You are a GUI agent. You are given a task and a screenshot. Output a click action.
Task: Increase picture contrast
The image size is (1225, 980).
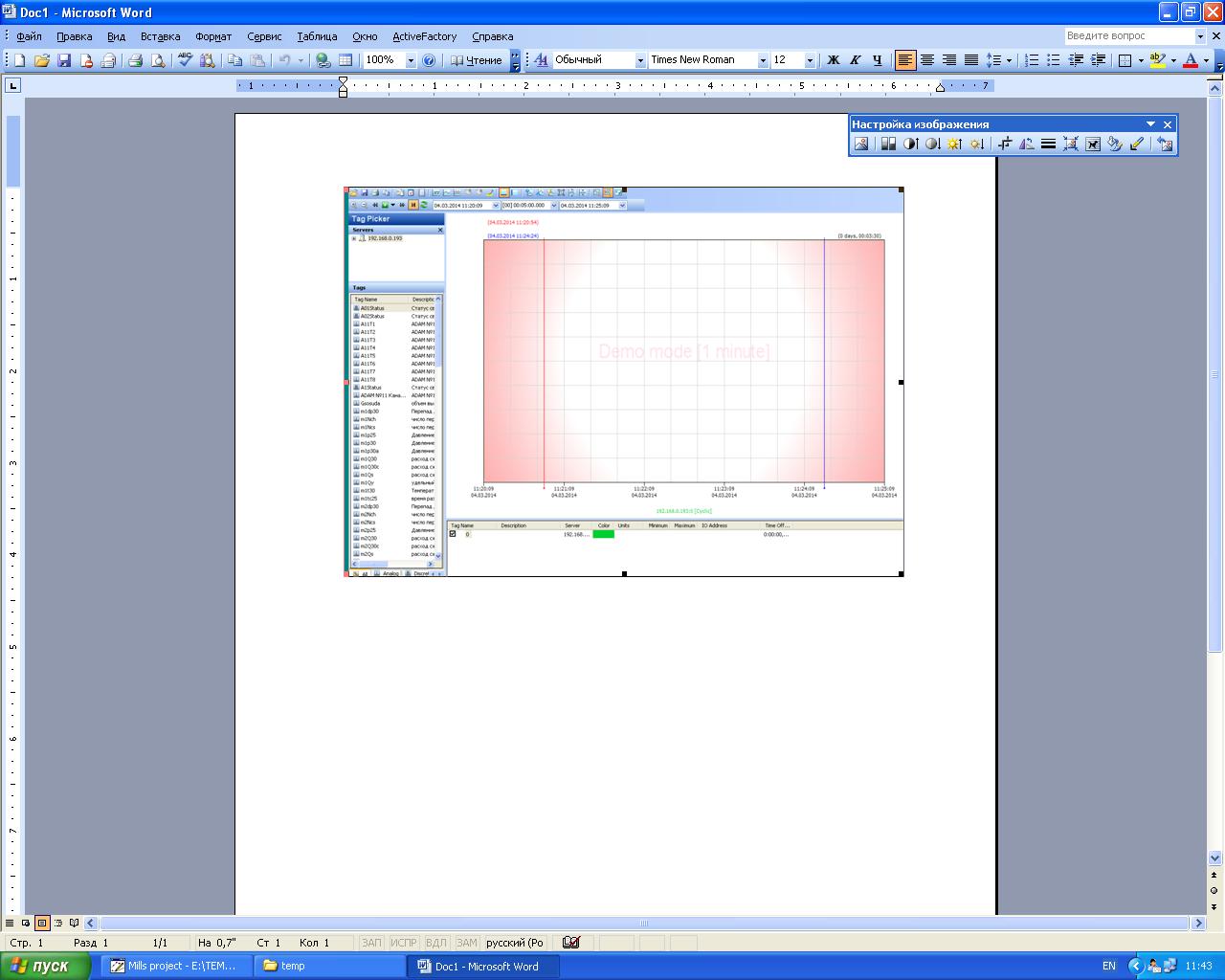910,144
